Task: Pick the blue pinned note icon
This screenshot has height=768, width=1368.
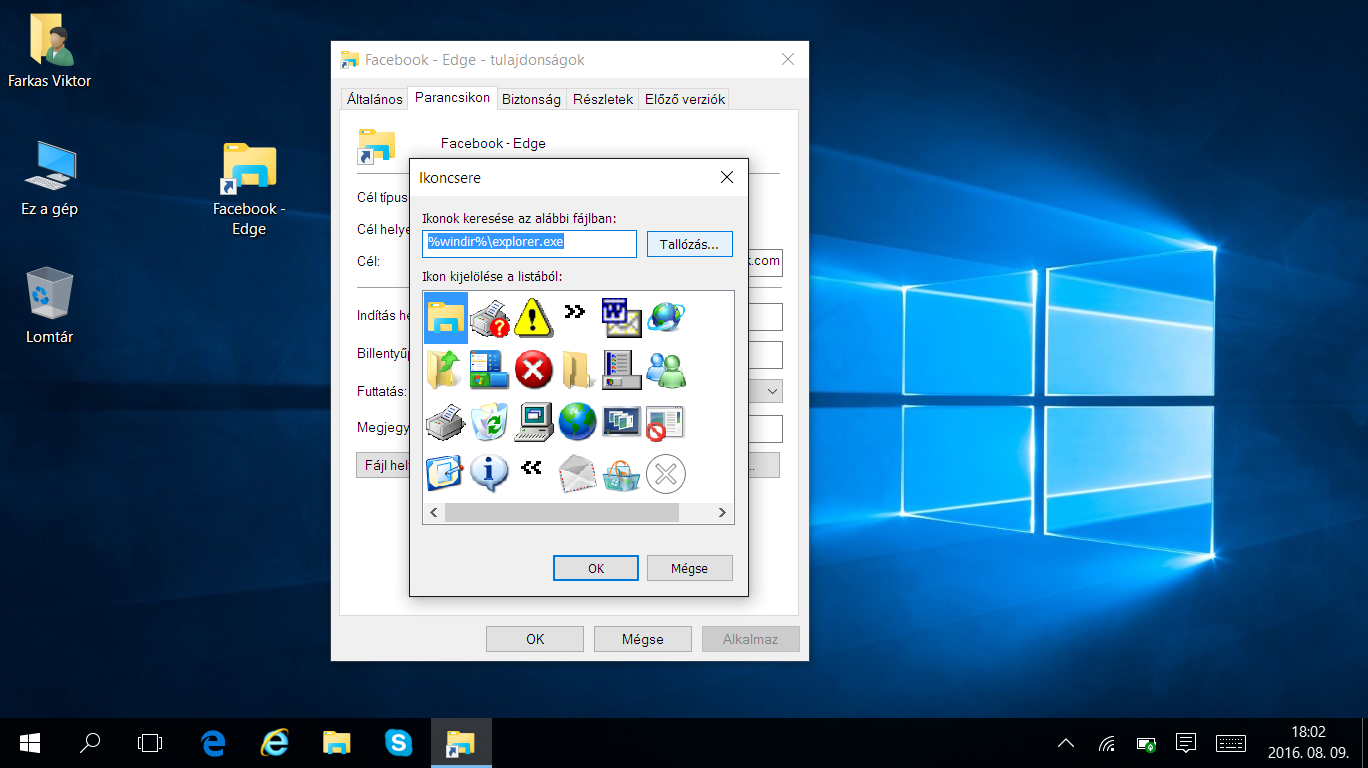Action: tap(445, 473)
